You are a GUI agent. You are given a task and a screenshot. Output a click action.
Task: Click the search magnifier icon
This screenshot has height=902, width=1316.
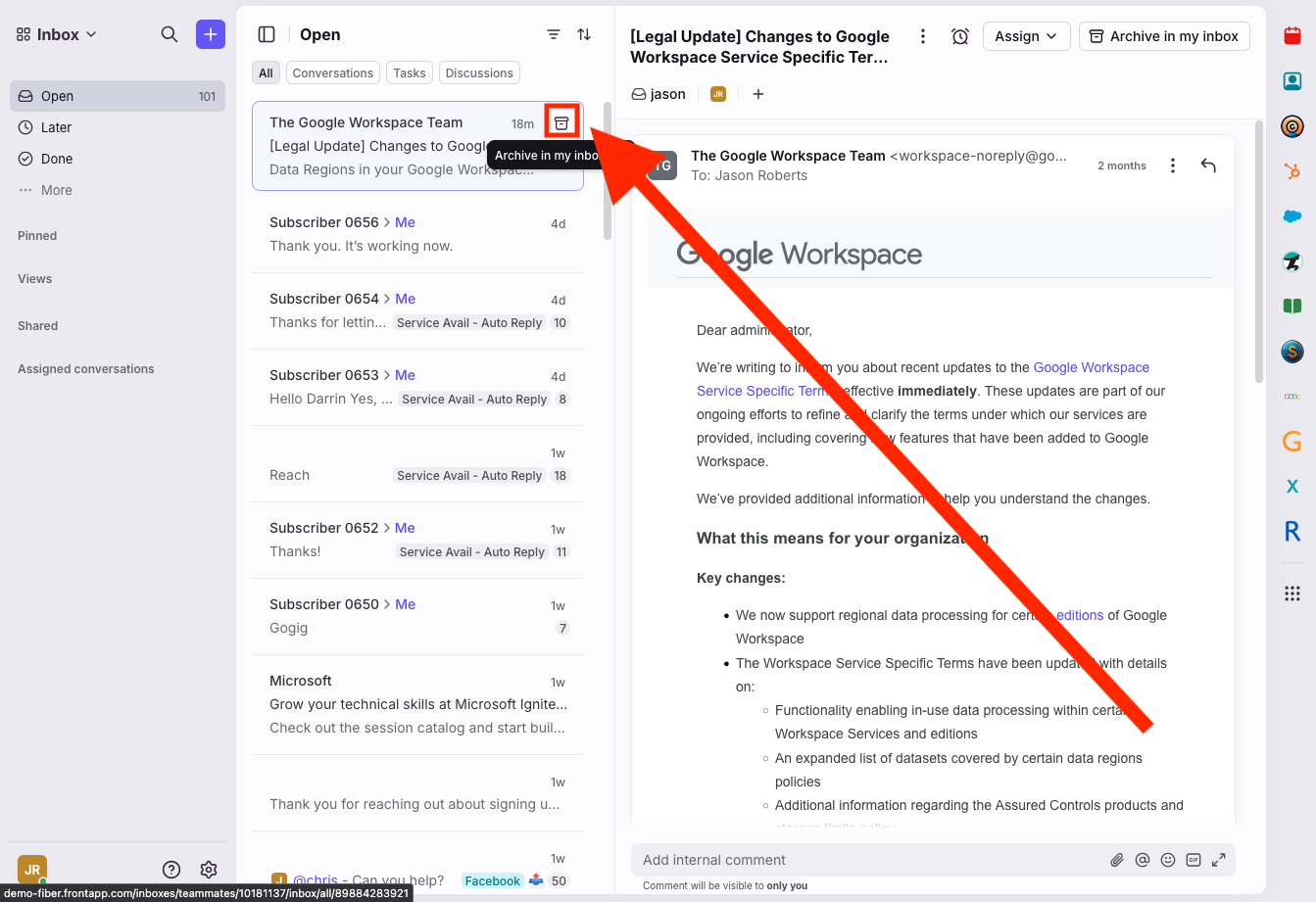(x=170, y=34)
